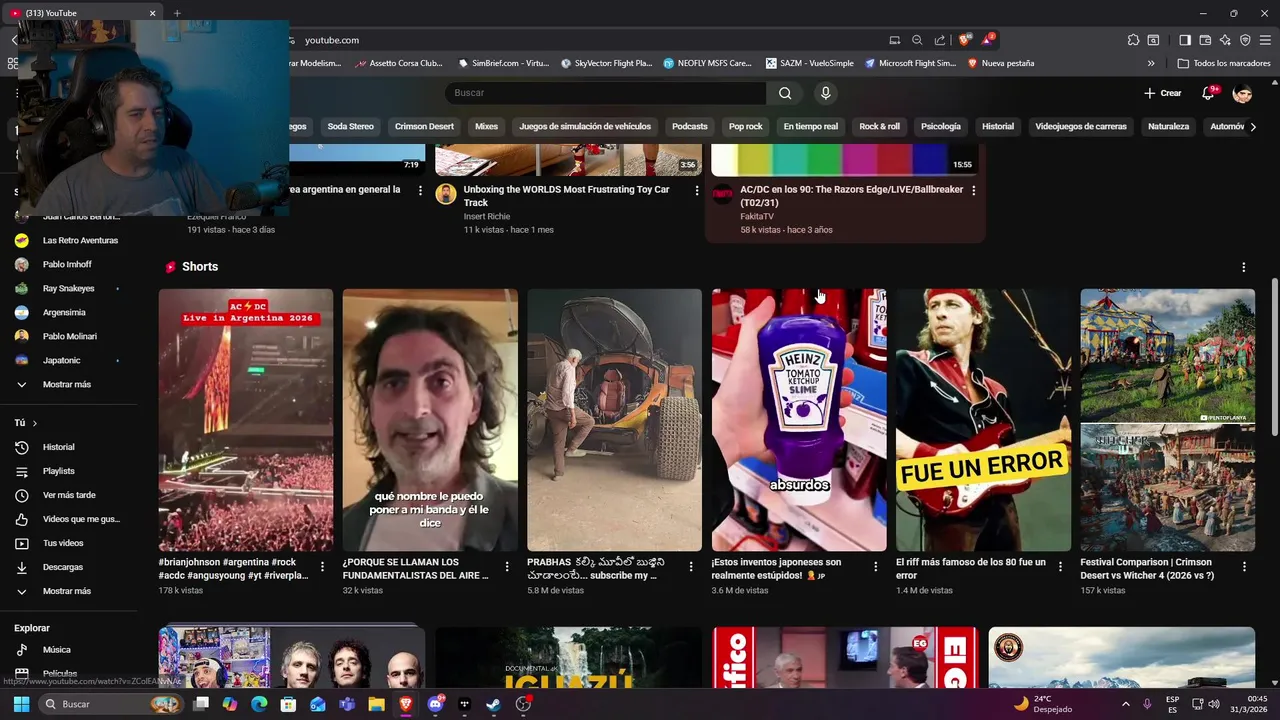The width and height of the screenshot is (1280, 720).
Task: Open the AC/DC Live in Argentina short
Action: 245,420
